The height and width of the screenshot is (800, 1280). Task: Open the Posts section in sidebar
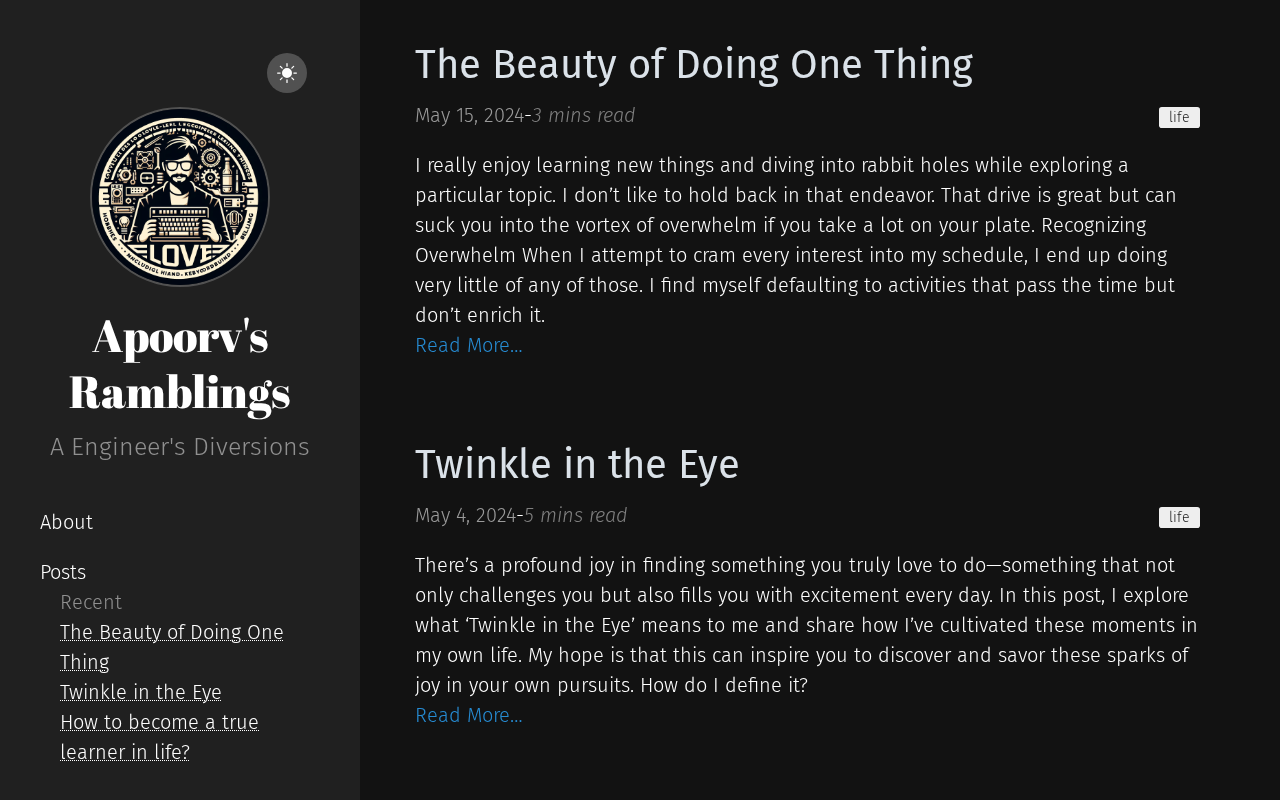[x=63, y=572]
